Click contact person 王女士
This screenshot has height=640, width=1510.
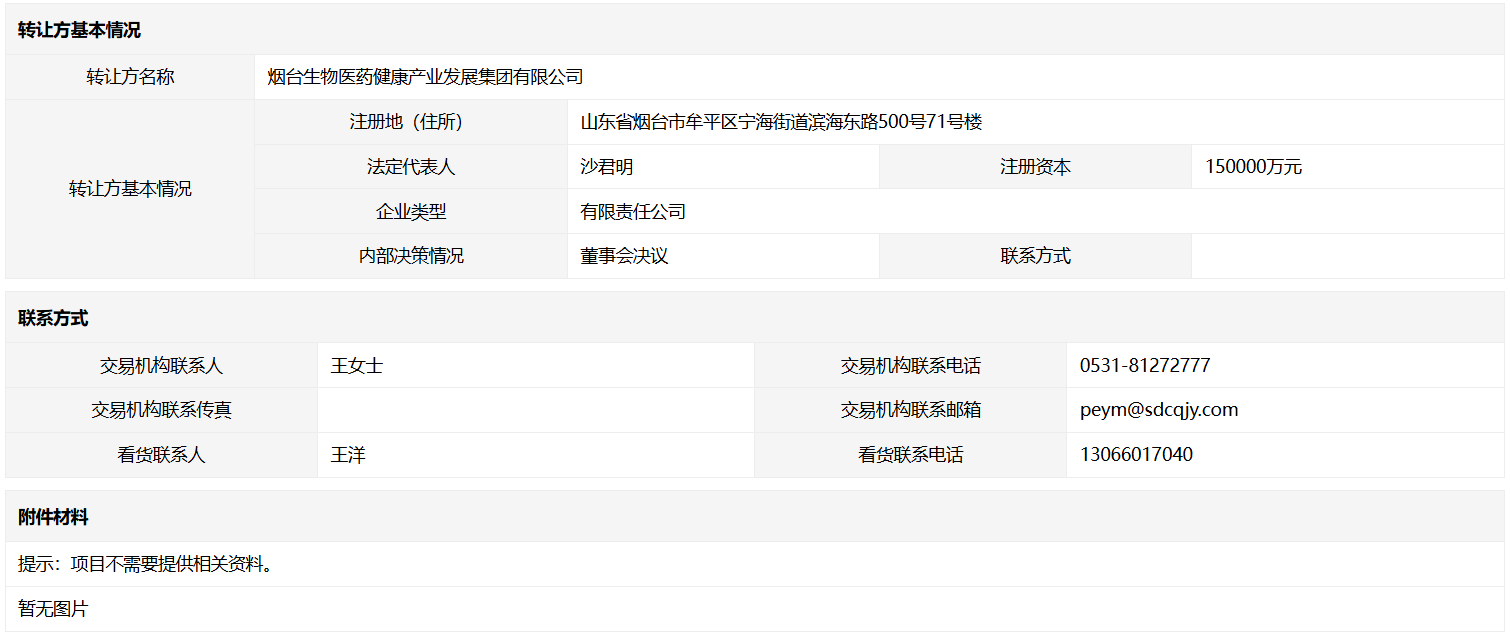pos(357,366)
